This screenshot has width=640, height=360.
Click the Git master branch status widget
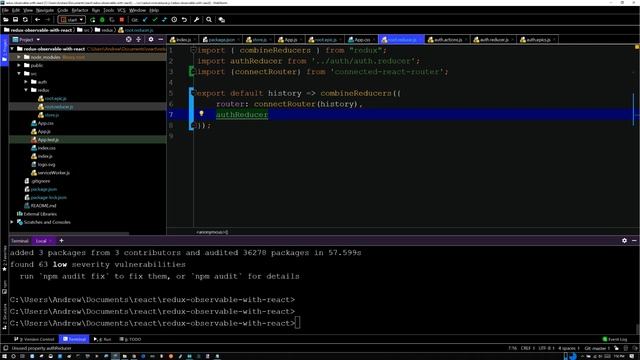pos(596,348)
